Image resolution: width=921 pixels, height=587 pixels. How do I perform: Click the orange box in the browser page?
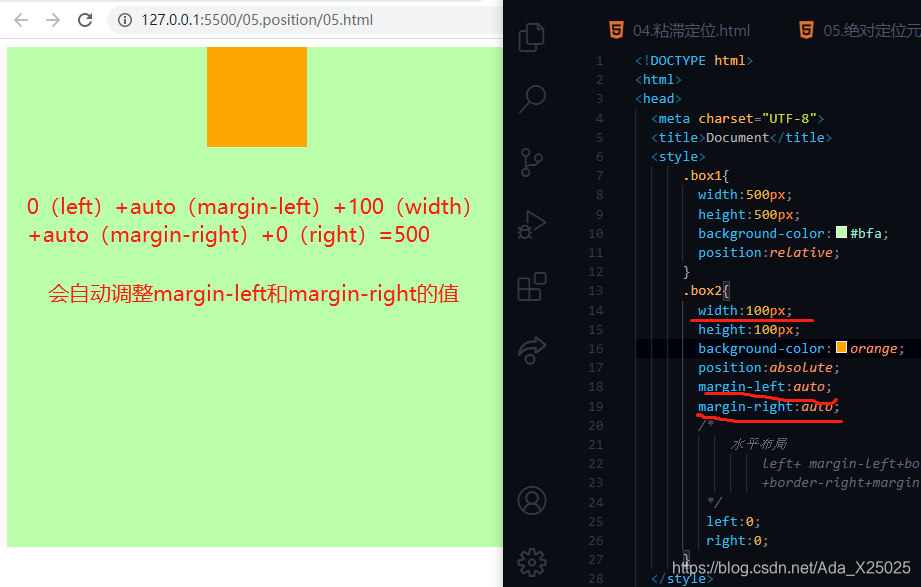(x=257, y=97)
